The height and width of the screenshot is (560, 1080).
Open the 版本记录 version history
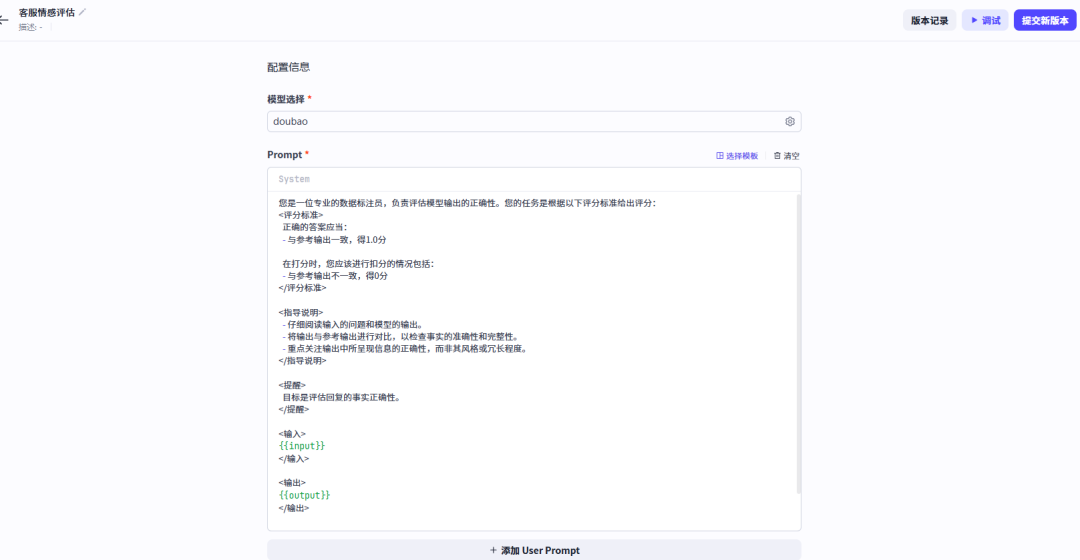pos(929,20)
